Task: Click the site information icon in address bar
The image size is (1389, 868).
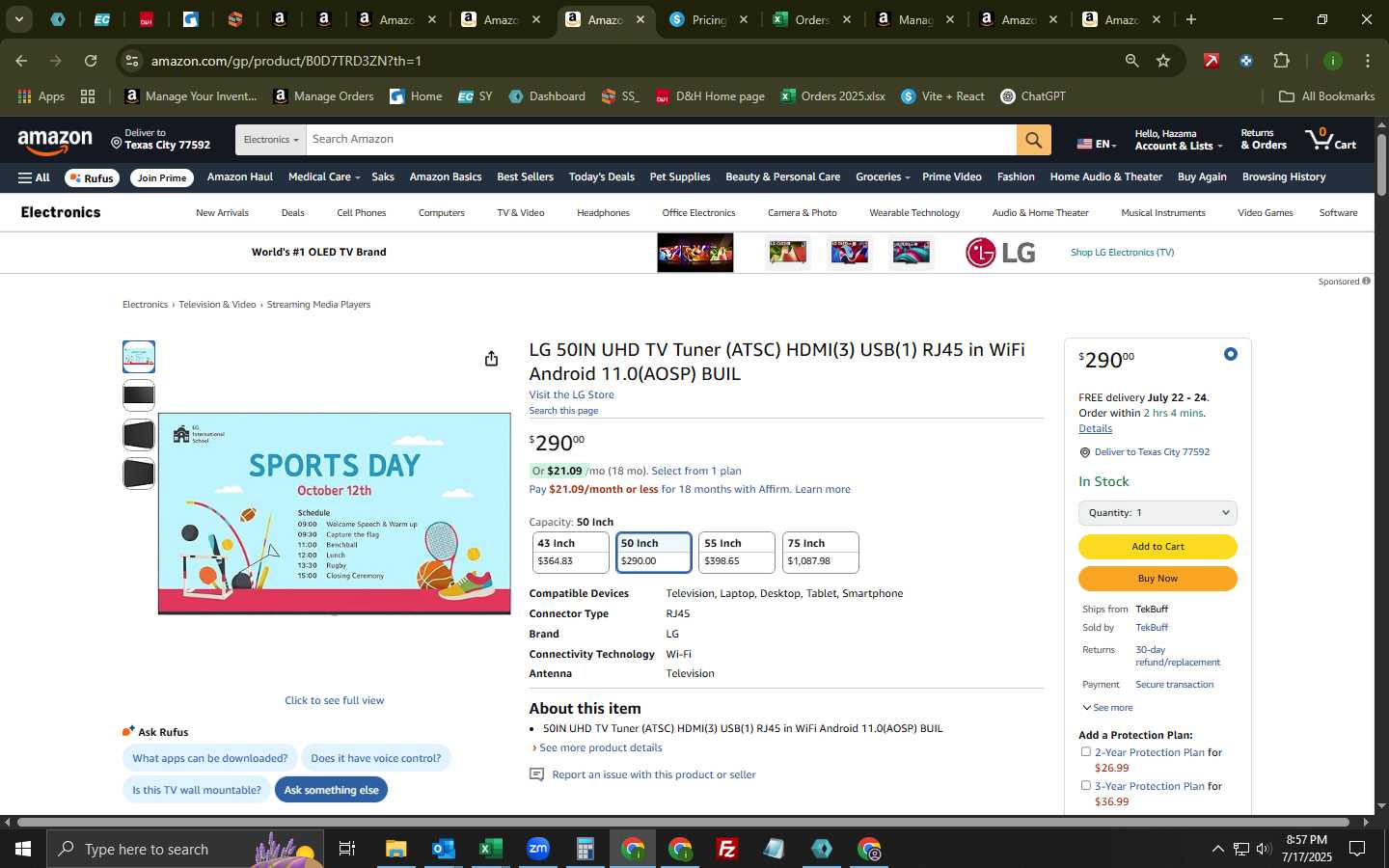Action: point(132,61)
